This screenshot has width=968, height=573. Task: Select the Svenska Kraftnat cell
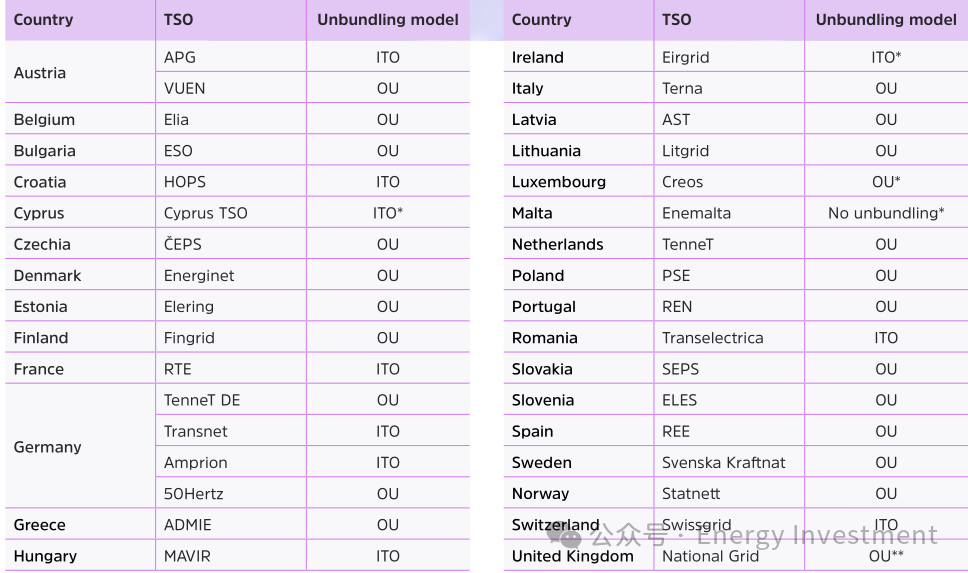pos(723,463)
